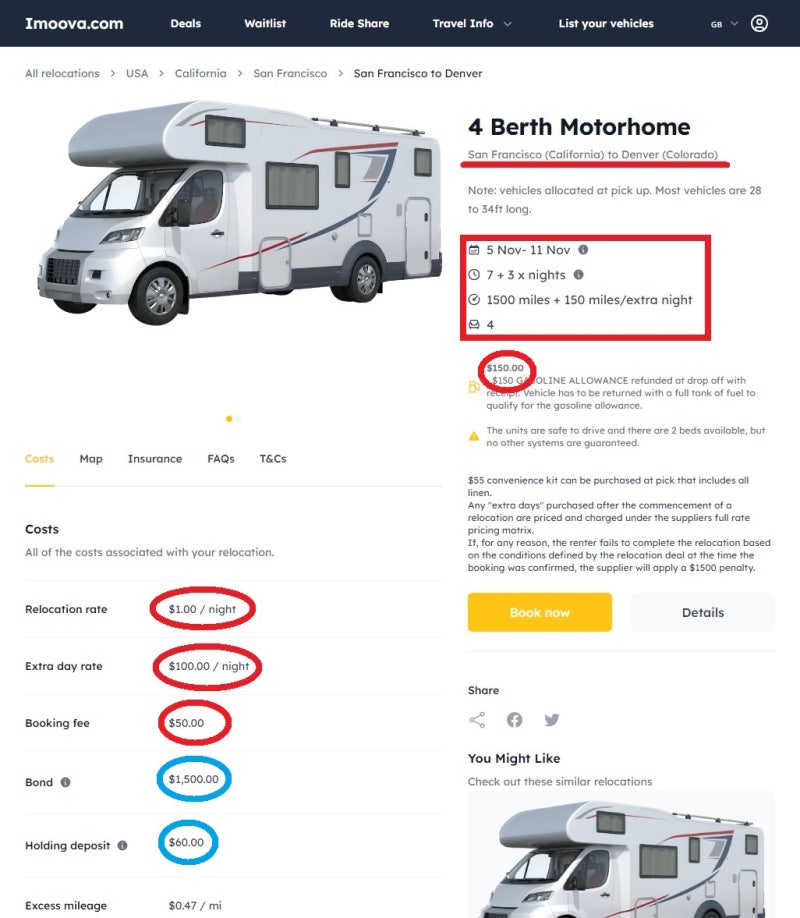
Task: Go to the Deals page
Action: point(186,23)
